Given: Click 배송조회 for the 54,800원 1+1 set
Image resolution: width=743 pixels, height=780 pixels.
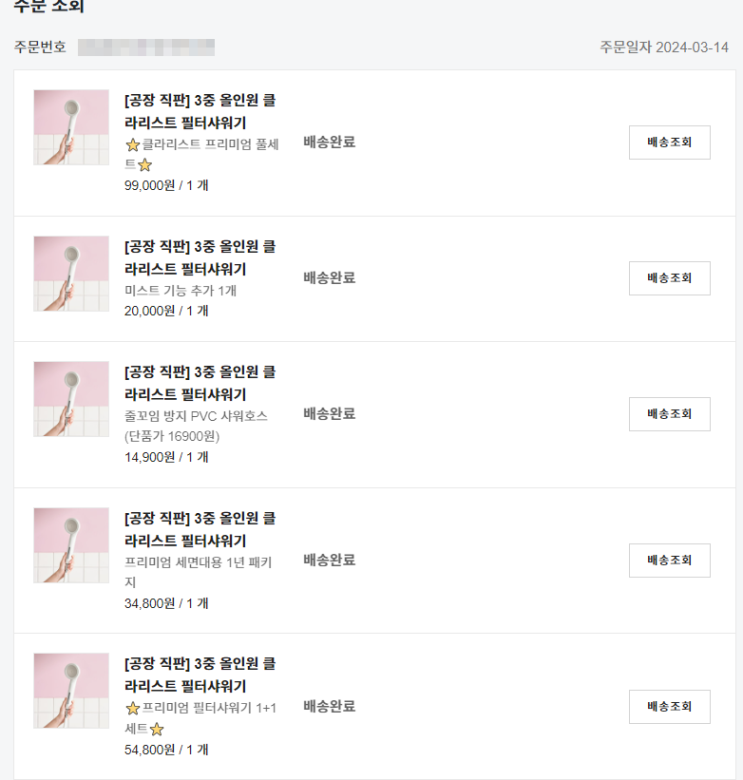Looking at the screenshot, I should click(x=669, y=706).
